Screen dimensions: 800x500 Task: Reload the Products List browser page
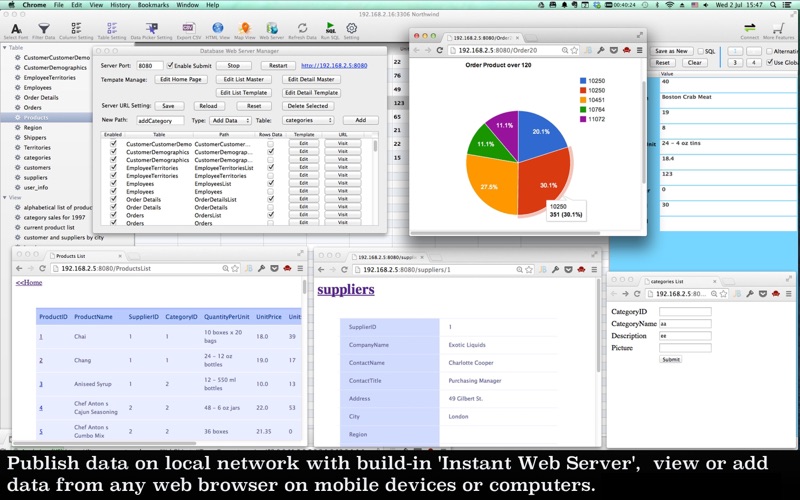point(42,268)
